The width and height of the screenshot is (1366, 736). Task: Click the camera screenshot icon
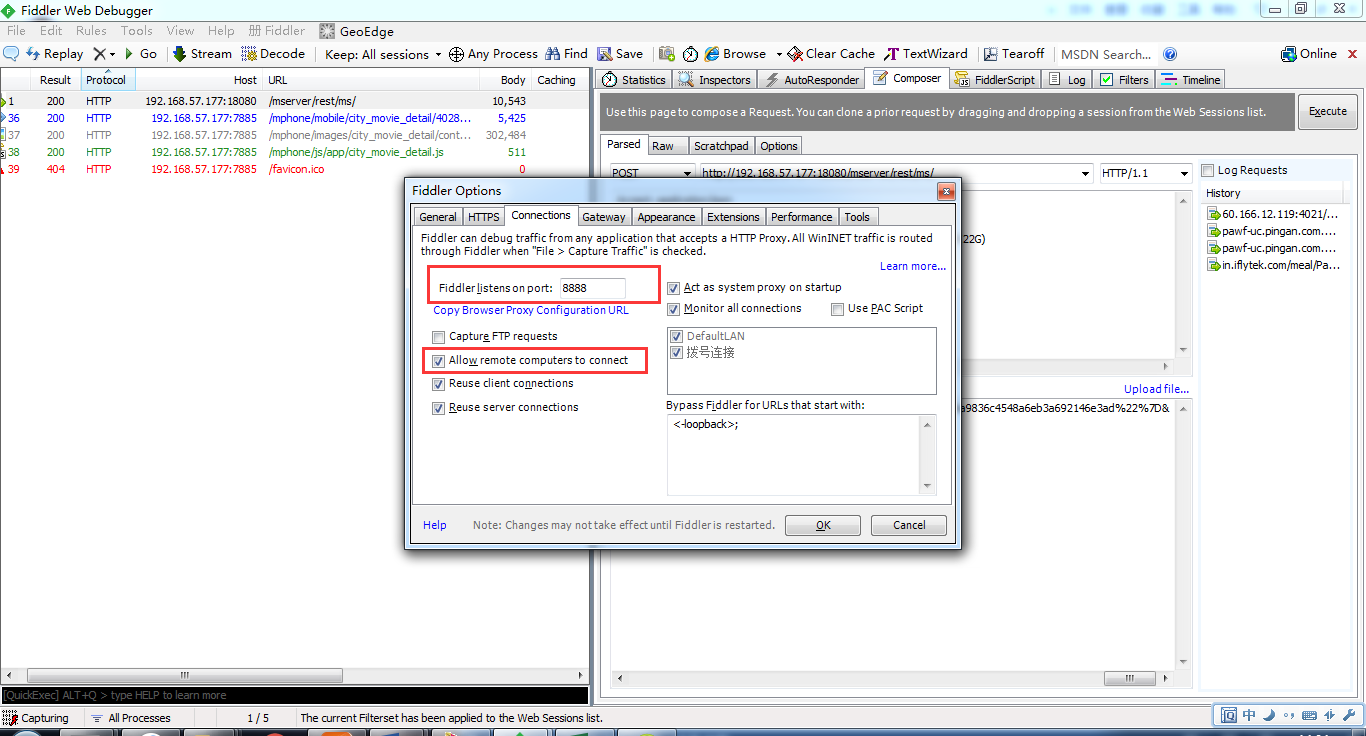pos(667,54)
